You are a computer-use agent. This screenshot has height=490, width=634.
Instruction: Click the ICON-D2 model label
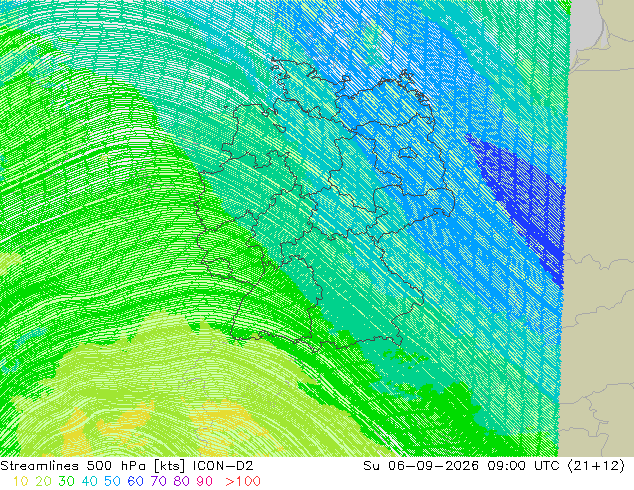pos(223,466)
